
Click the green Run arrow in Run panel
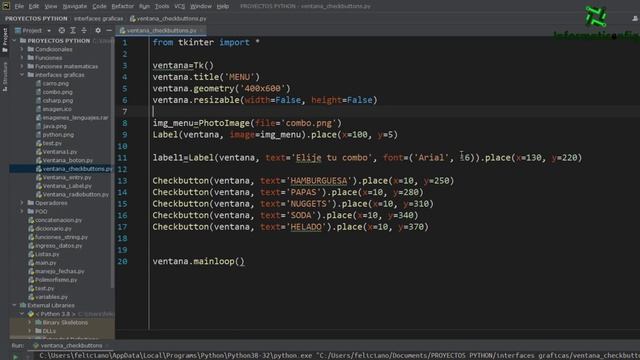[x=16, y=356]
